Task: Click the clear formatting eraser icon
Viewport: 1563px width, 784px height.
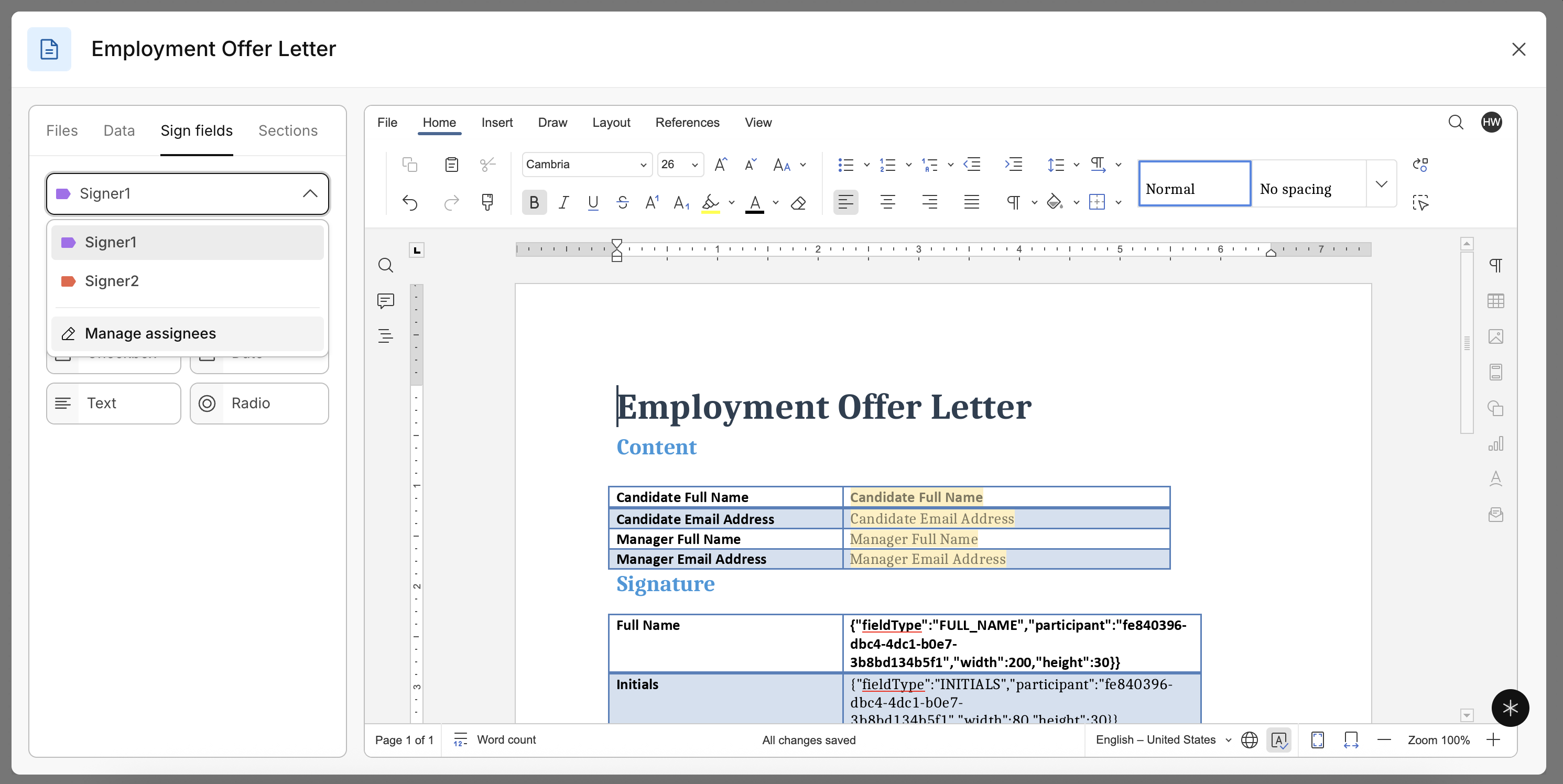Action: coord(798,203)
